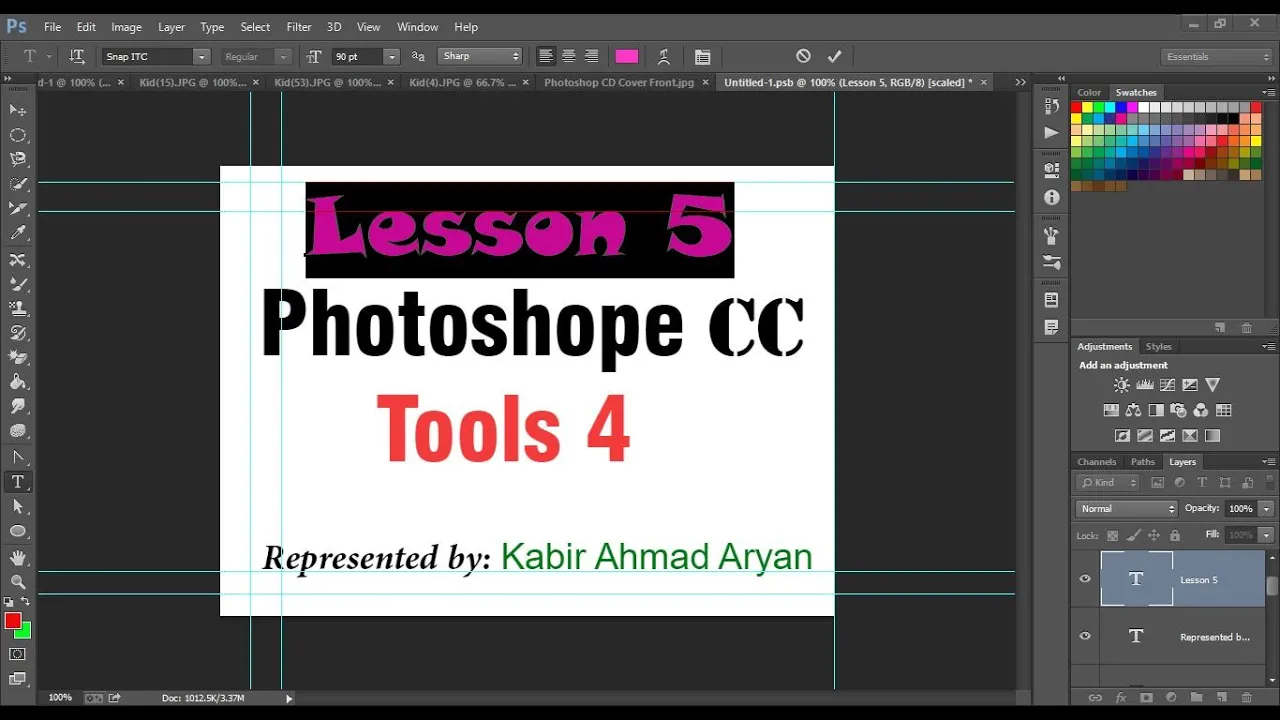Image resolution: width=1280 pixels, height=720 pixels.
Task: Toggle Lock position in Layers panel
Action: (1154, 535)
